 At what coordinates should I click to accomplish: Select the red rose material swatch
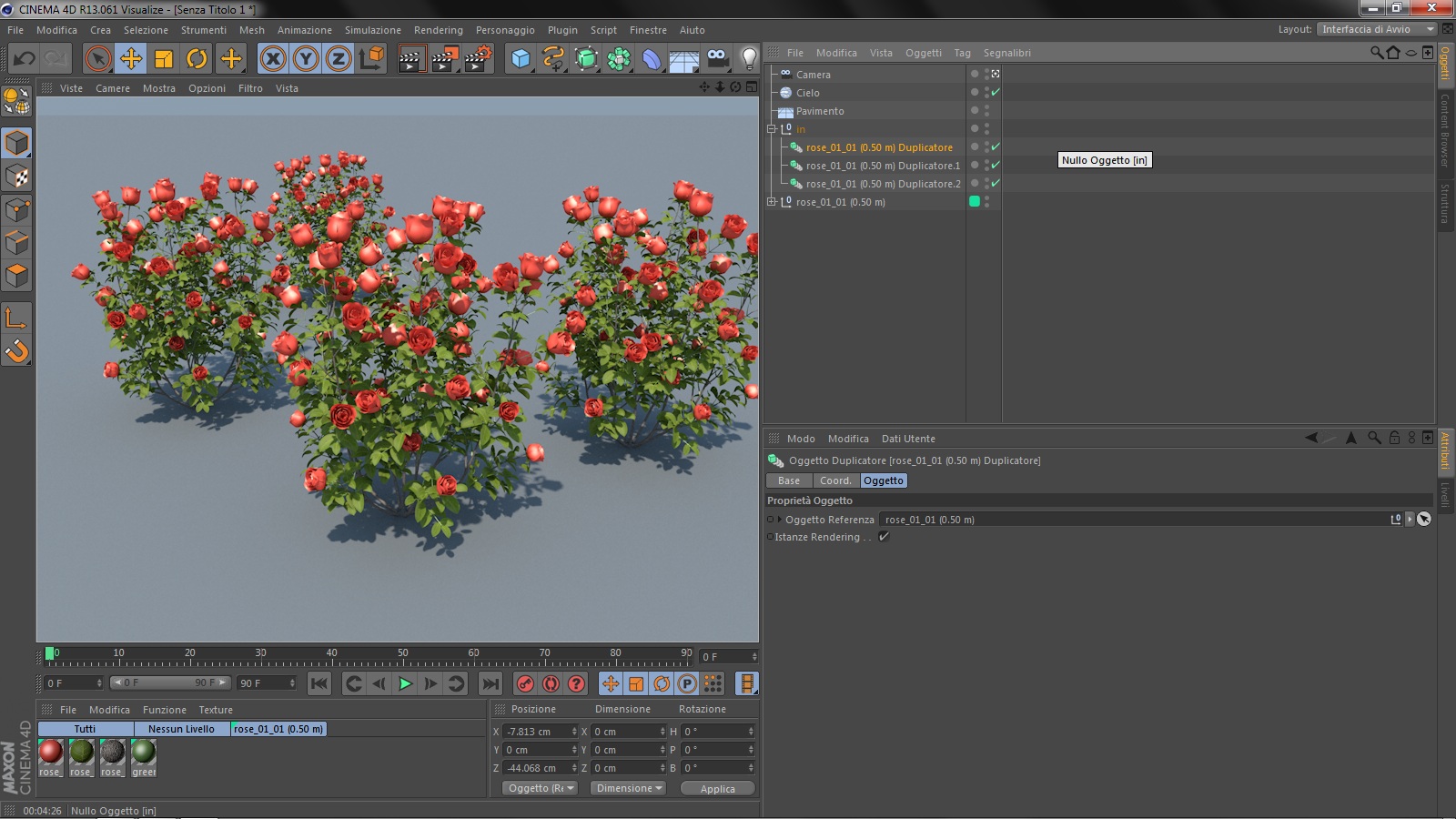click(51, 753)
